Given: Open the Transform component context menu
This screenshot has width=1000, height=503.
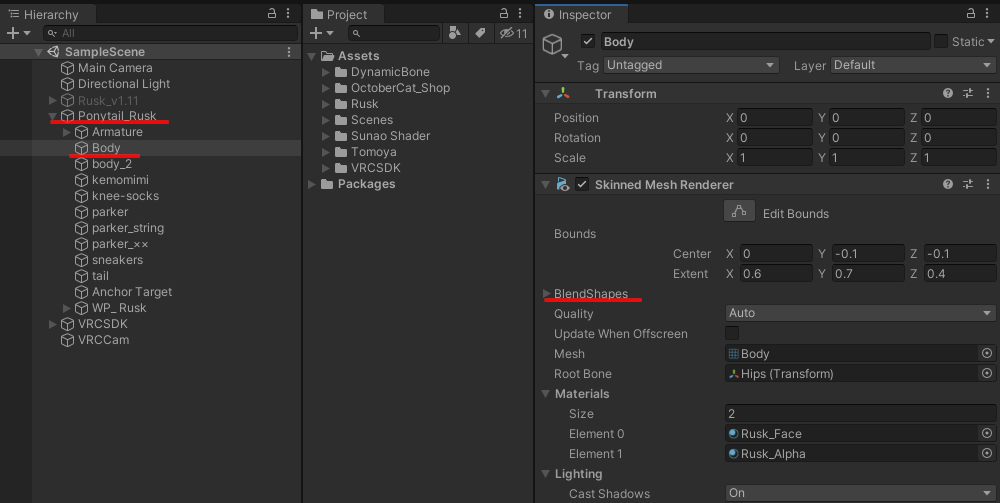Looking at the screenshot, I should pyautogui.click(x=988, y=93).
